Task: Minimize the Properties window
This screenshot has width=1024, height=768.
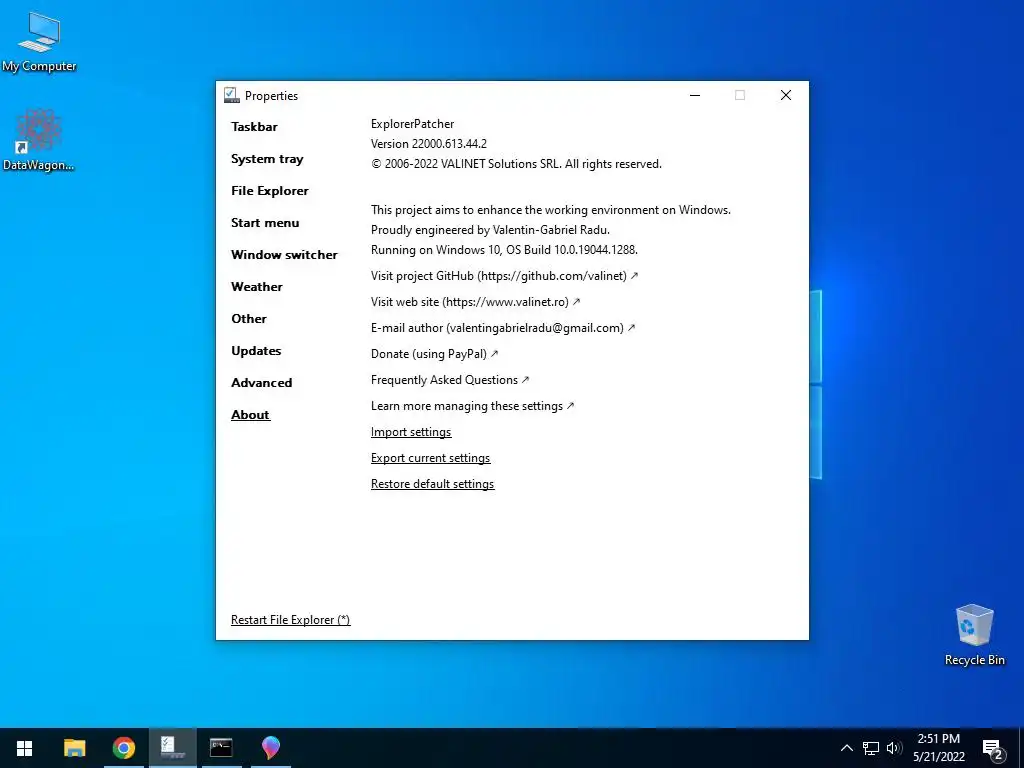Action: coord(695,95)
